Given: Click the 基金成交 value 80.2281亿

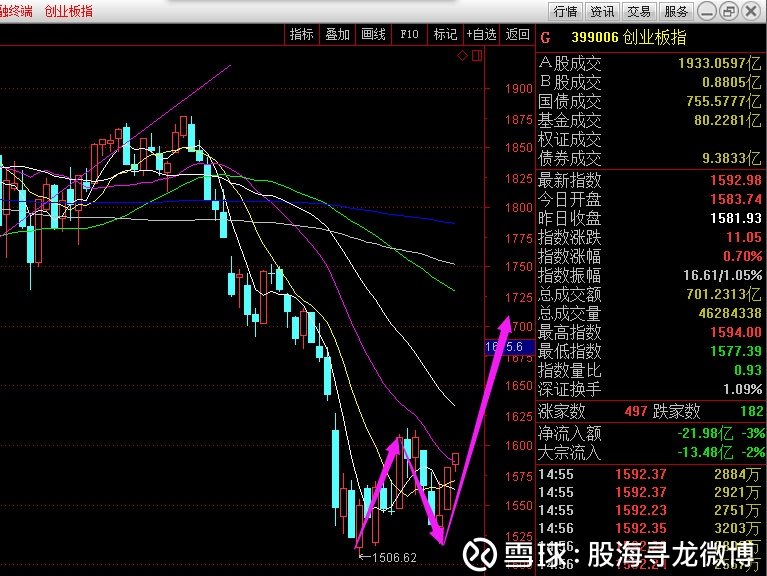Looking at the screenshot, I should (x=727, y=120).
